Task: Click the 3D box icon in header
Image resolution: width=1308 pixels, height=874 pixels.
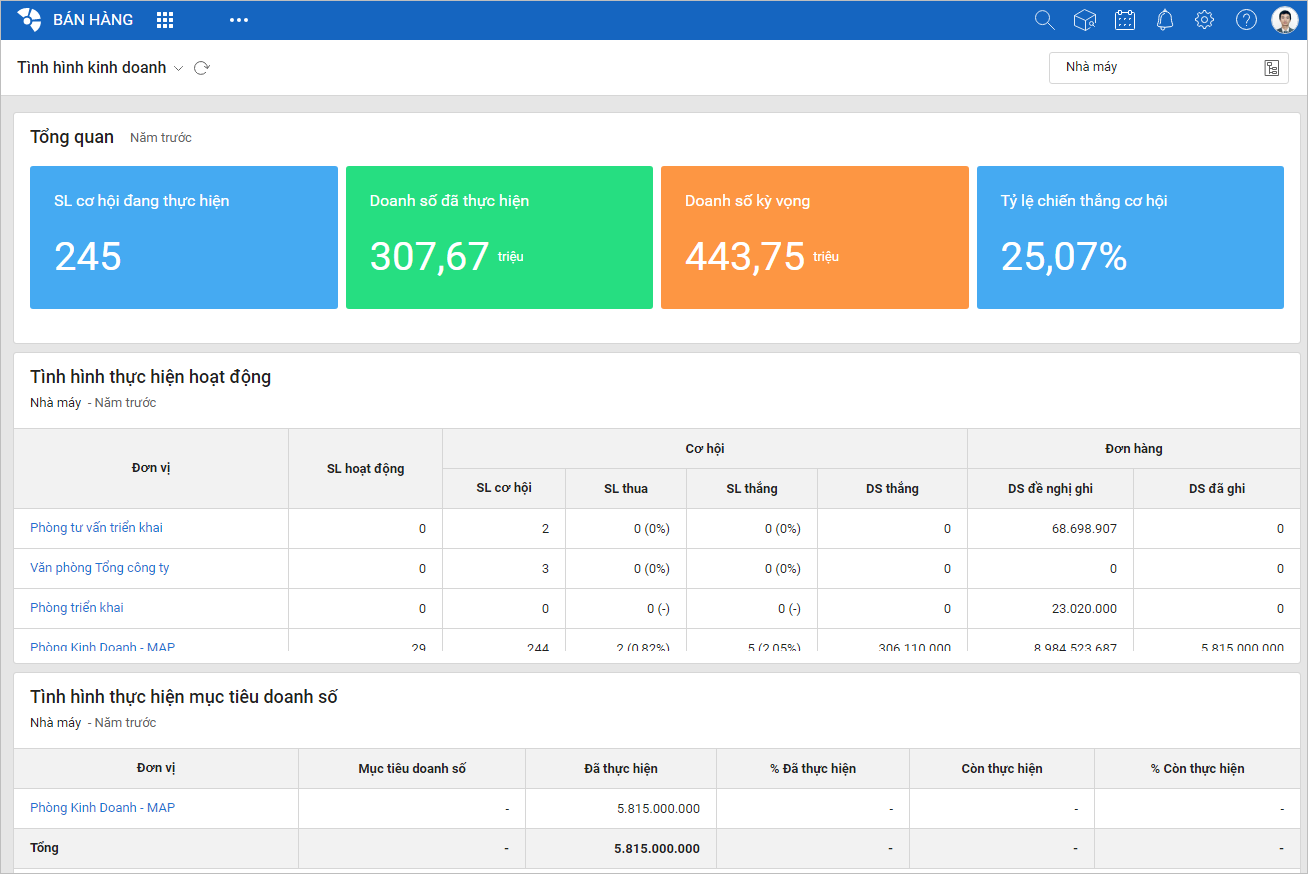Action: [x=1084, y=20]
